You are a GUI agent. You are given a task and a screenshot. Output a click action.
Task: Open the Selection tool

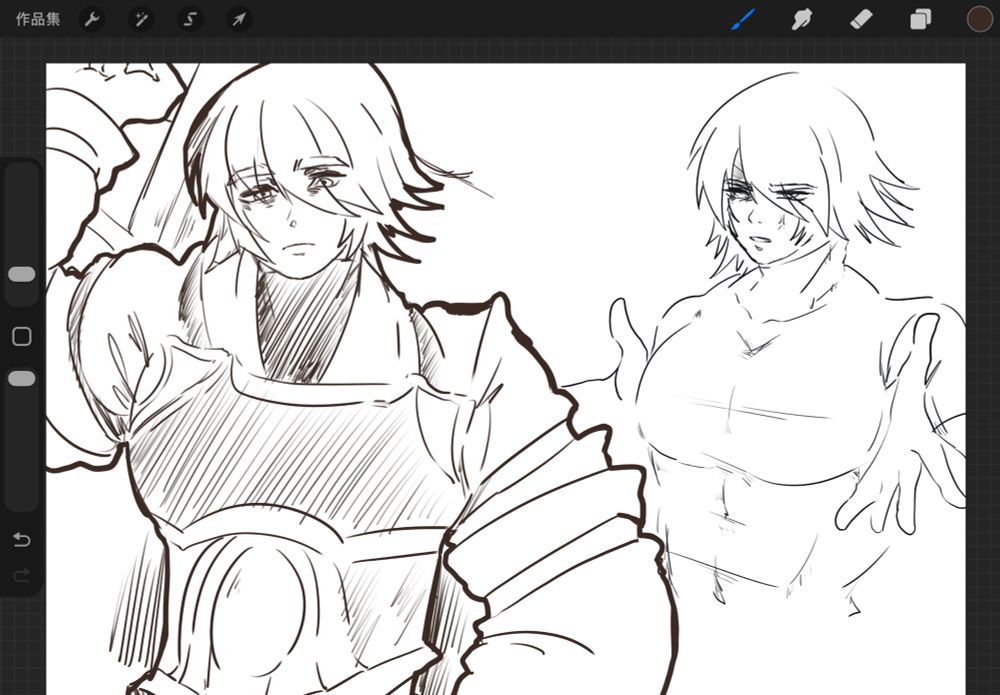point(190,19)
